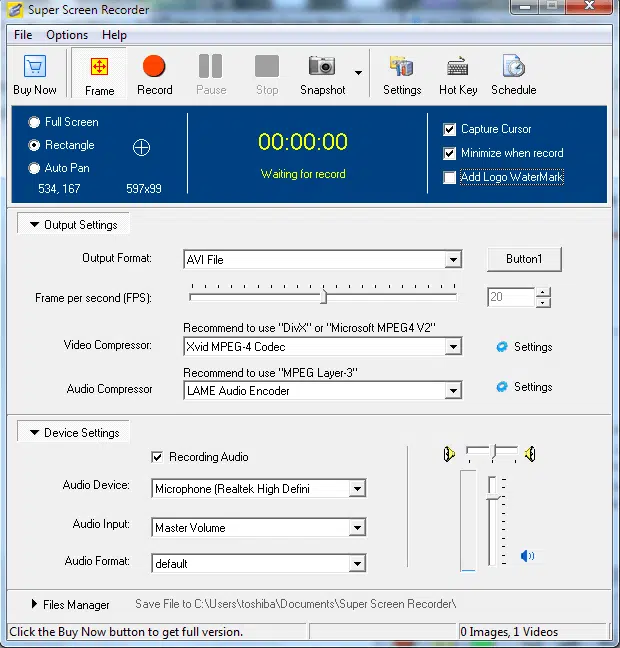Select the Full Screen radio option

click(35, 122)
